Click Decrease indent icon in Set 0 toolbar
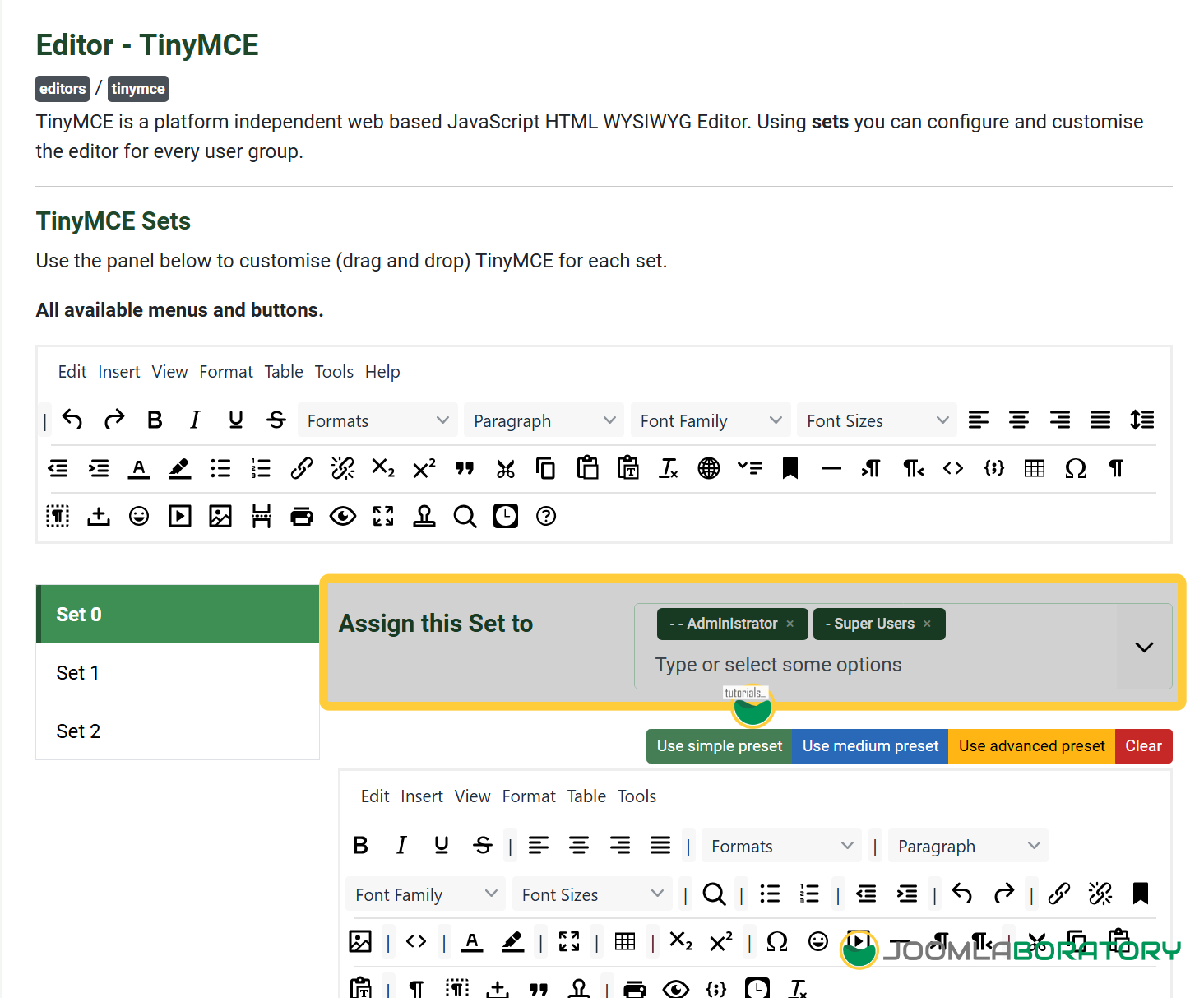This screenshot has height=998, width=1204. click(x=866, y=894)
